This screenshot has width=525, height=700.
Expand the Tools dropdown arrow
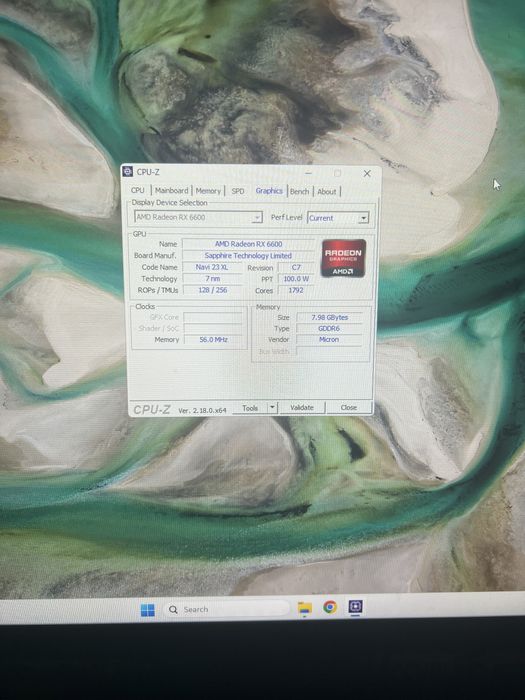coord(272,408)
